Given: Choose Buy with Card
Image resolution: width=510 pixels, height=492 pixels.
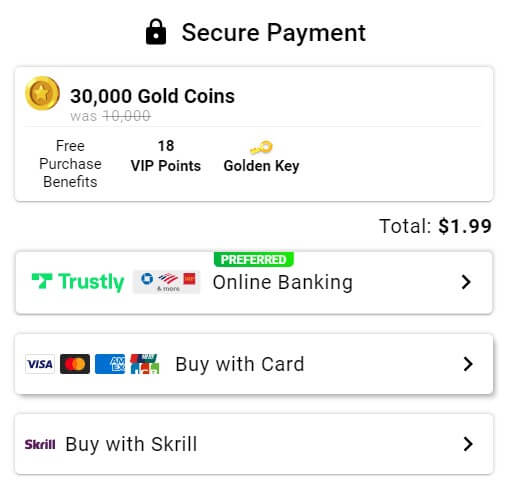Looking at the screenshot, I should [254, 364].
